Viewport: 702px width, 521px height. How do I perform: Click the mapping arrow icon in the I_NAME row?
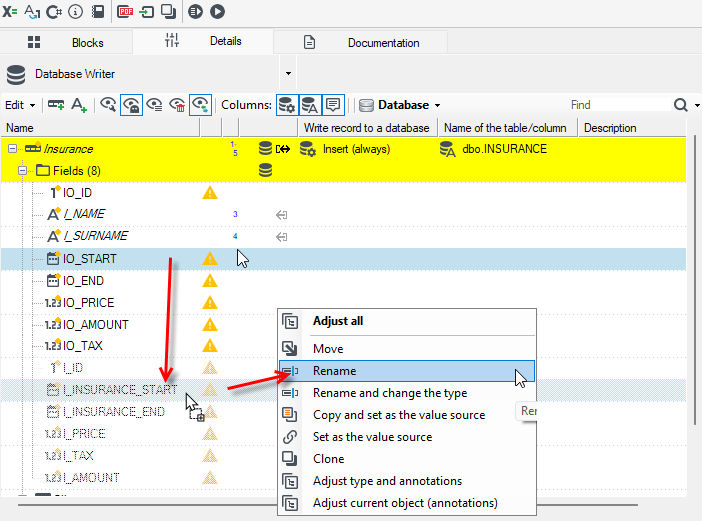[x=282, y=215]
